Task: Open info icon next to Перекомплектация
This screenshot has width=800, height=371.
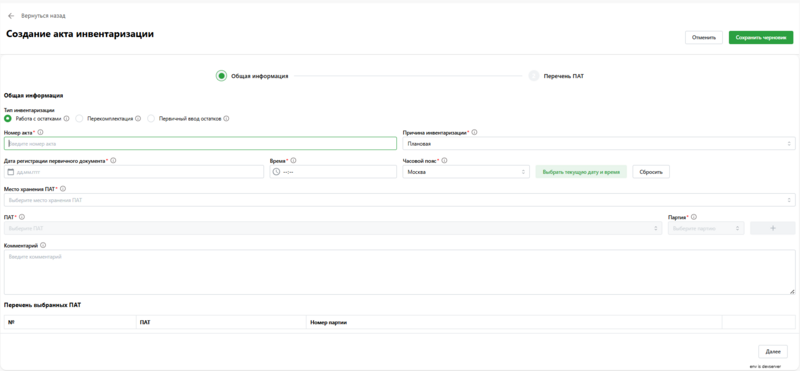Action: 138,118
